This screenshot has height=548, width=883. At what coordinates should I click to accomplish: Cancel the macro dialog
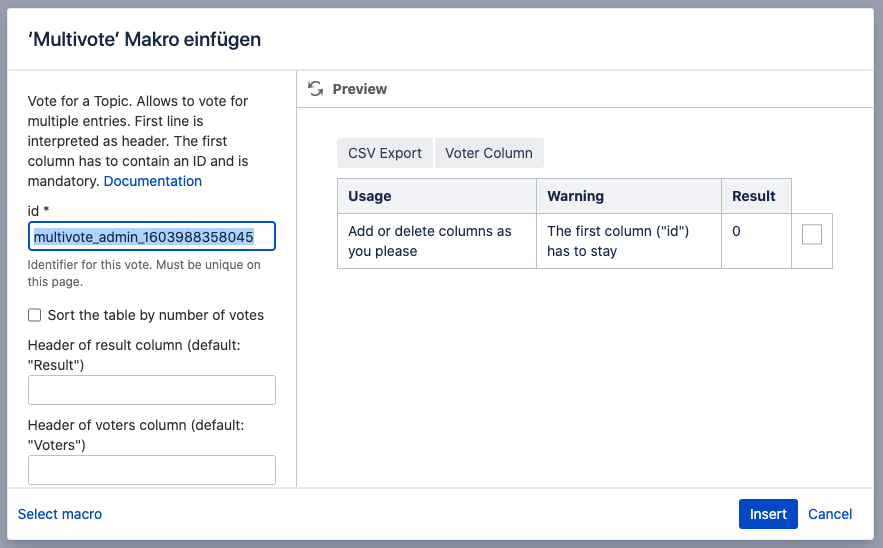(x=830, y=514)
